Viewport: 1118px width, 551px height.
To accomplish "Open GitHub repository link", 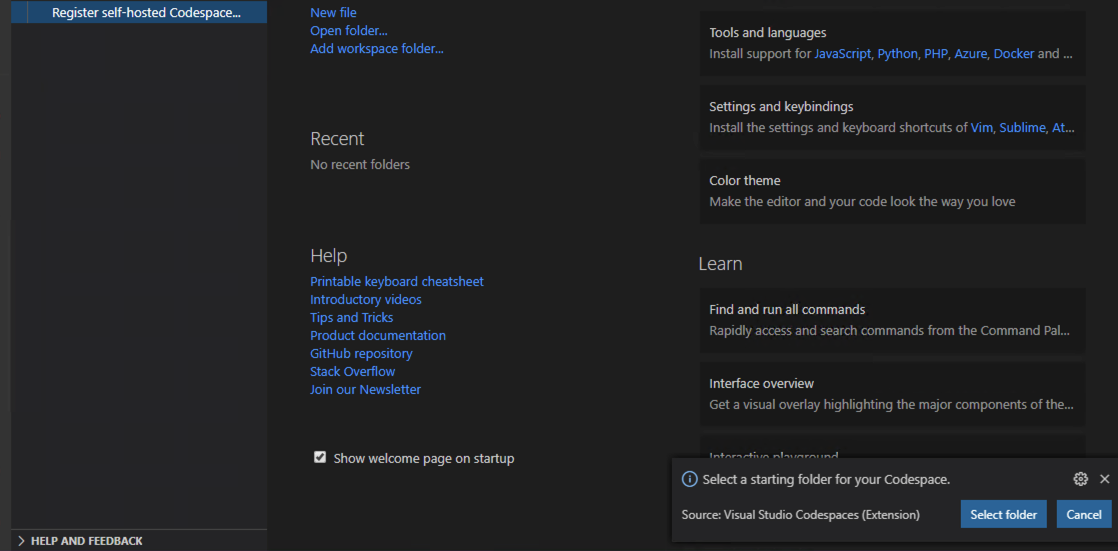I will pyautogui.click(x=361, y=354).
